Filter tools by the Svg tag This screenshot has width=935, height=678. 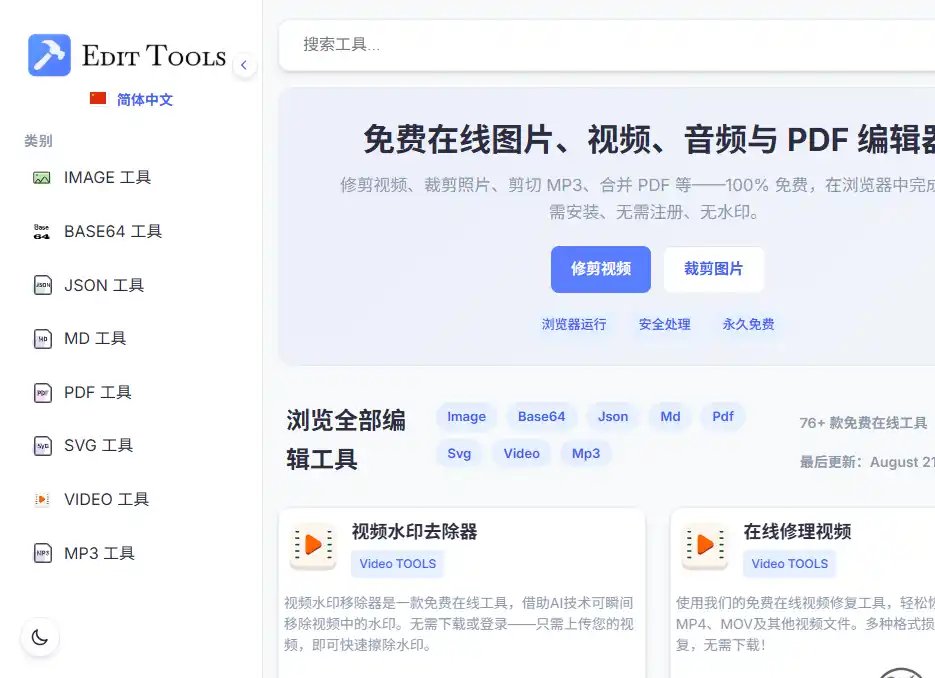459,454
